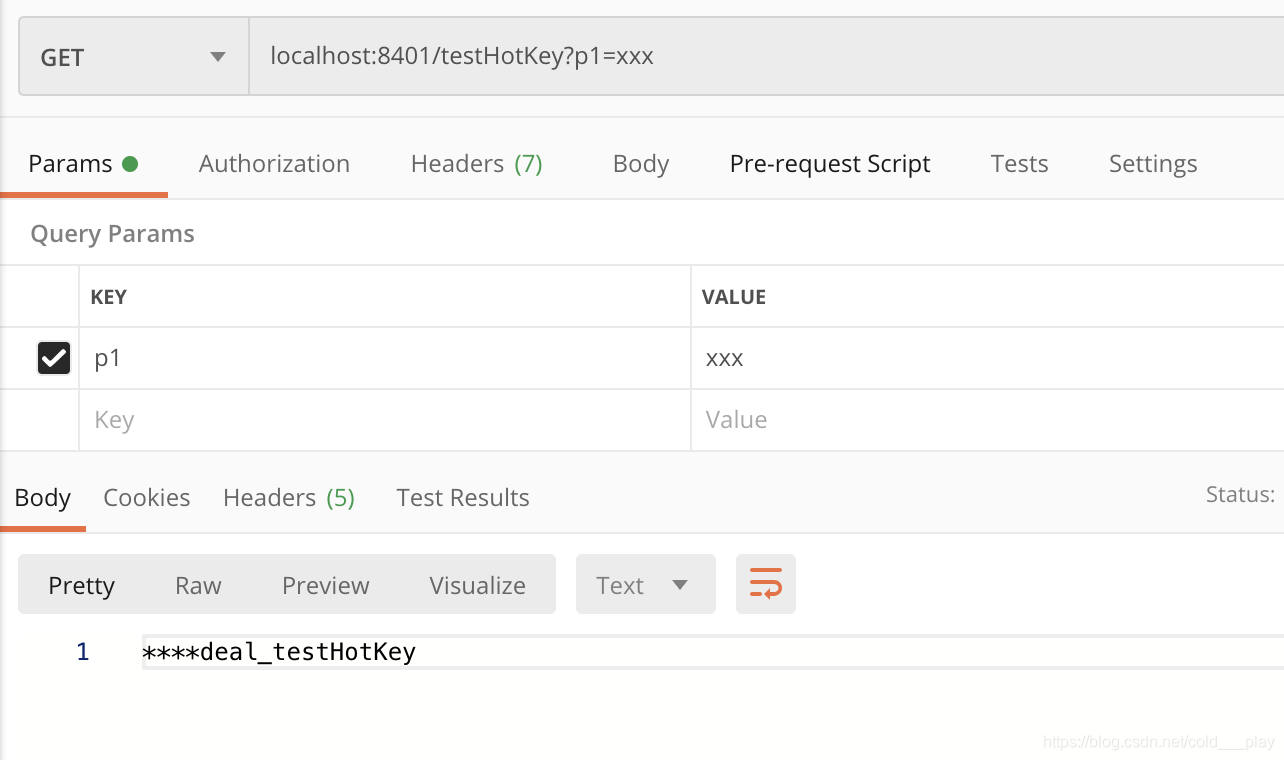Open the Pre-request Script tab

click(x=830, y=164)
